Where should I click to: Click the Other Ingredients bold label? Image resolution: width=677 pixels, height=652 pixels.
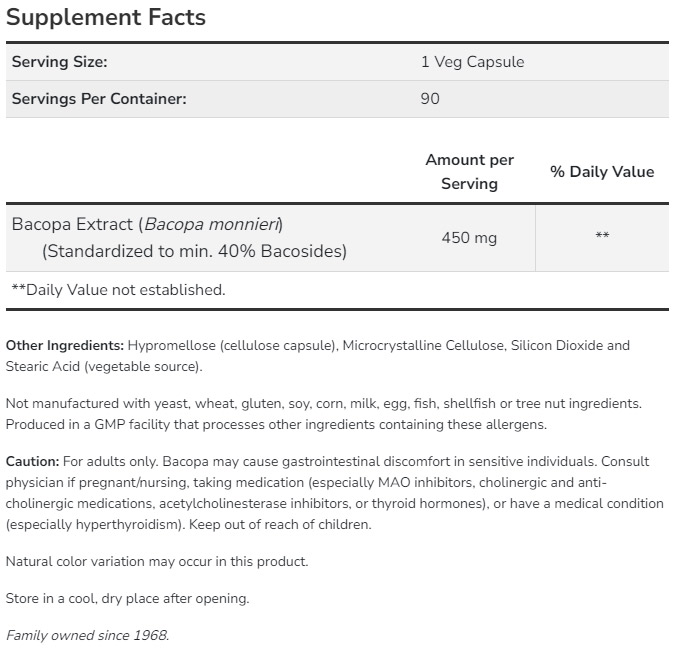[x=65, y=345]
